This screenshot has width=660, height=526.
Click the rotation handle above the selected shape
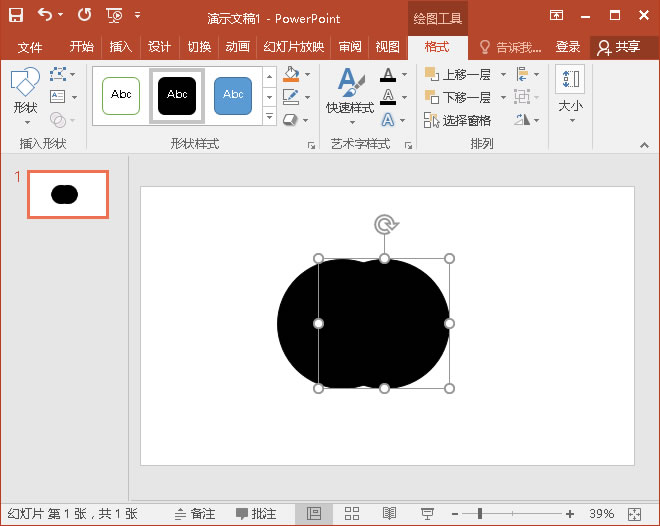(384, 224)
